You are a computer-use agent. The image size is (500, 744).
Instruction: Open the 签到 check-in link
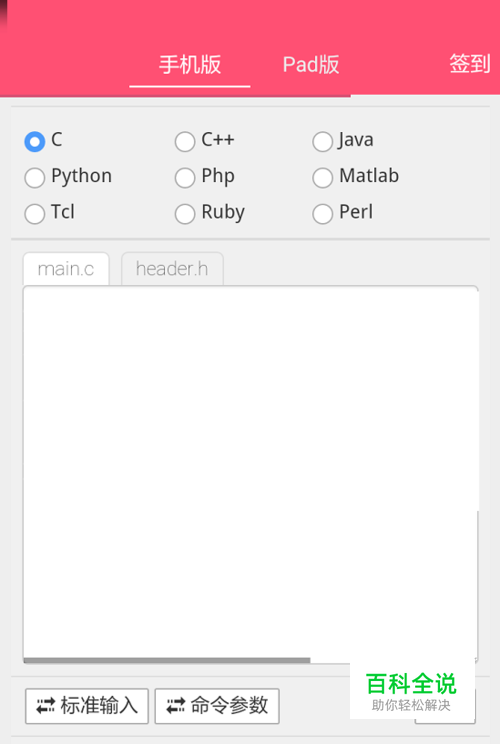point(470,64)
